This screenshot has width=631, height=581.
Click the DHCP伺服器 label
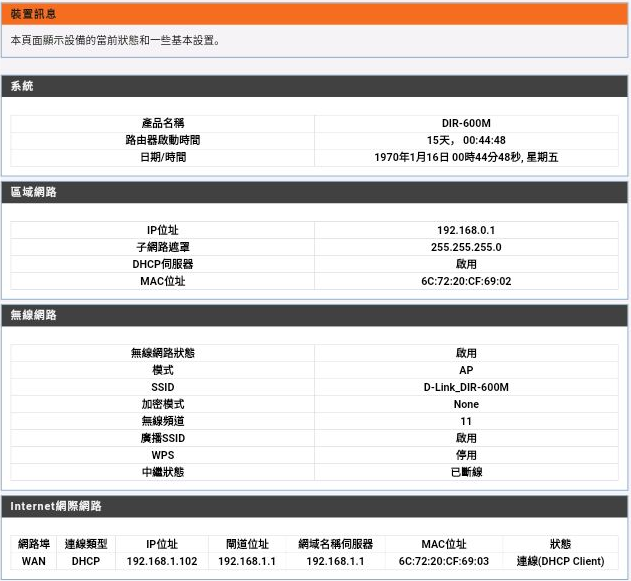coord(163,264)
